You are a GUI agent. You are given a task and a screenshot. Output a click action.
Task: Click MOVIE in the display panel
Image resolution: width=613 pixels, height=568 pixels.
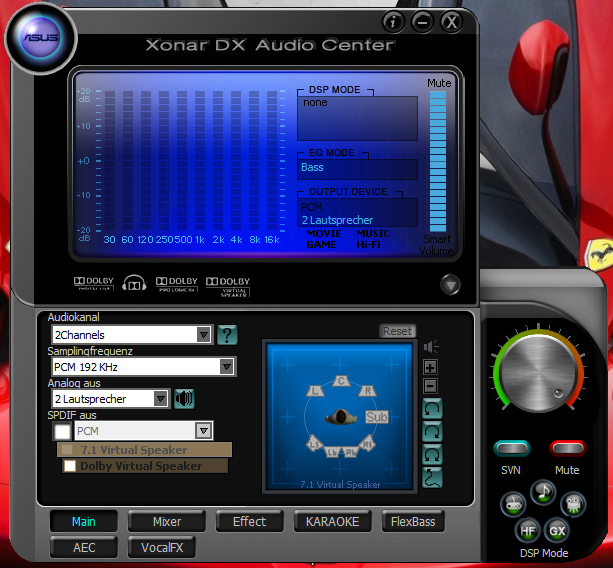point(324,233)
